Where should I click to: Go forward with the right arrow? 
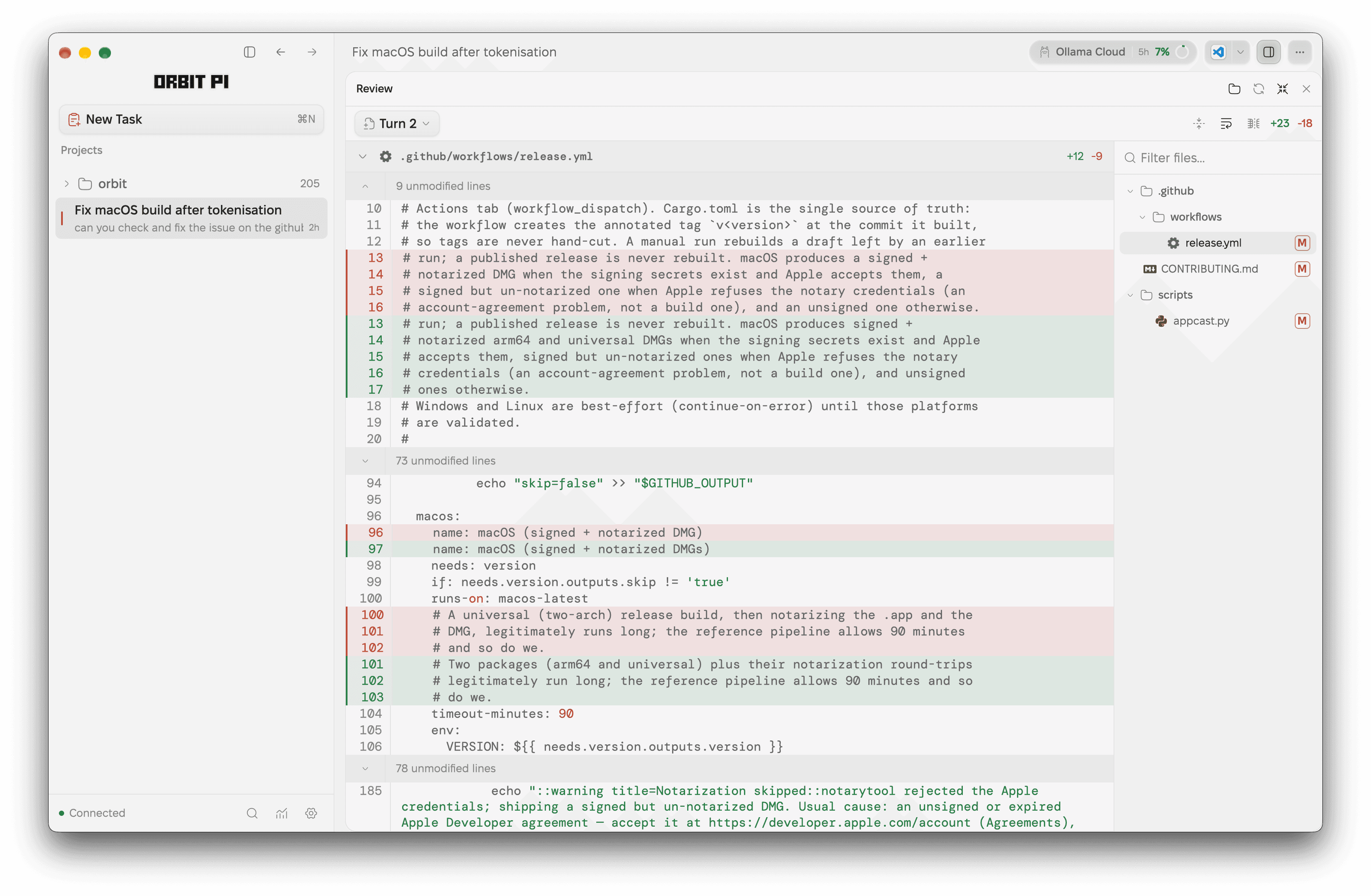[312, 52]
